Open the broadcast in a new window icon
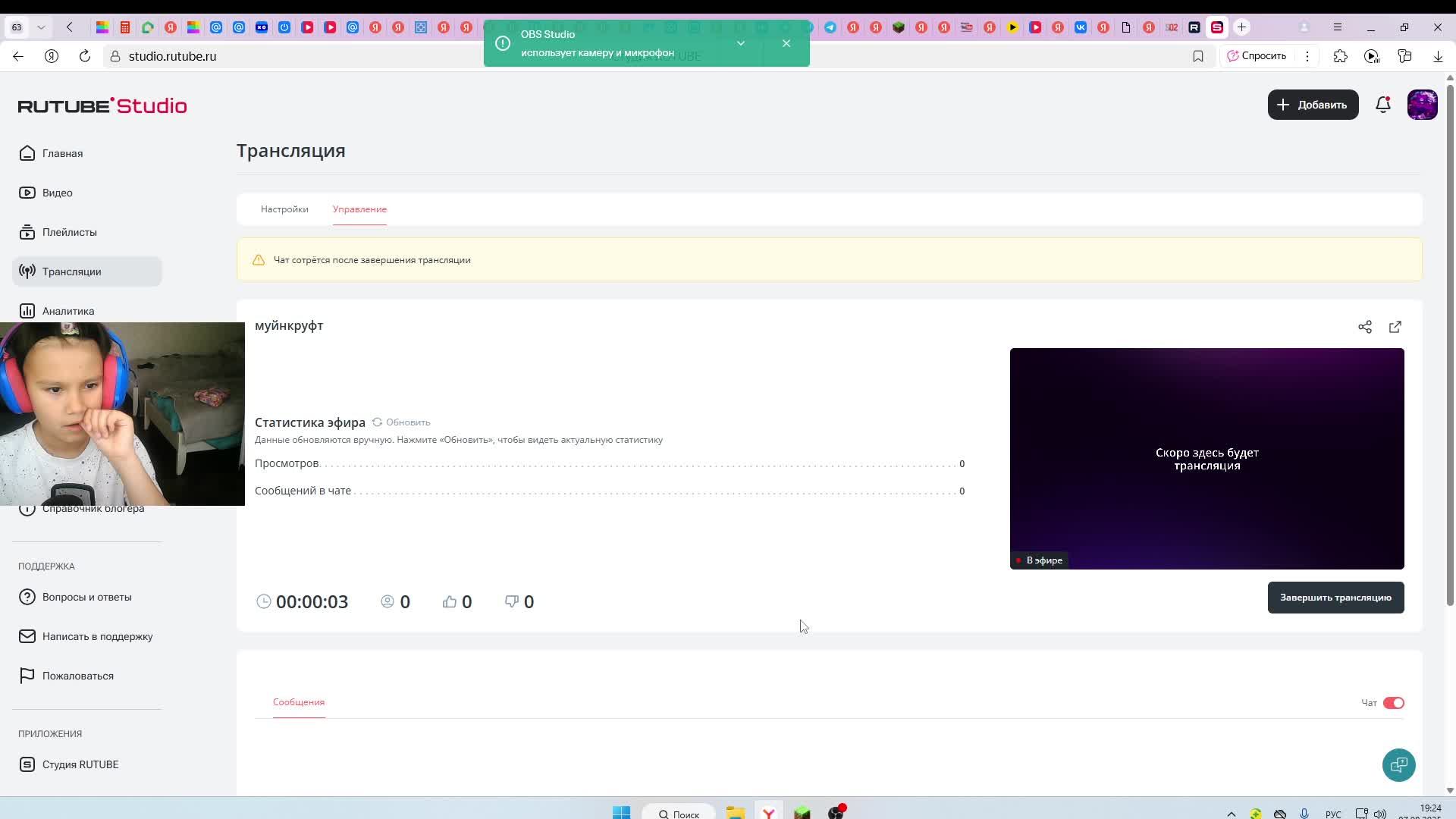 (x=1395, y=327)
